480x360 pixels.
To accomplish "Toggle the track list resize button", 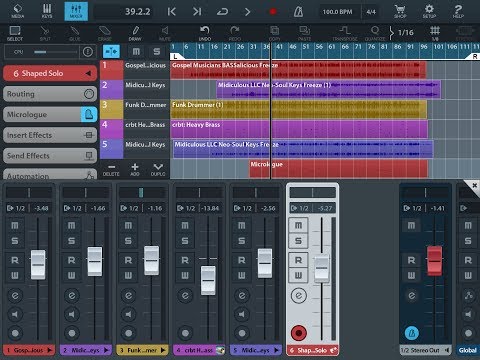I will click(111, 51).
